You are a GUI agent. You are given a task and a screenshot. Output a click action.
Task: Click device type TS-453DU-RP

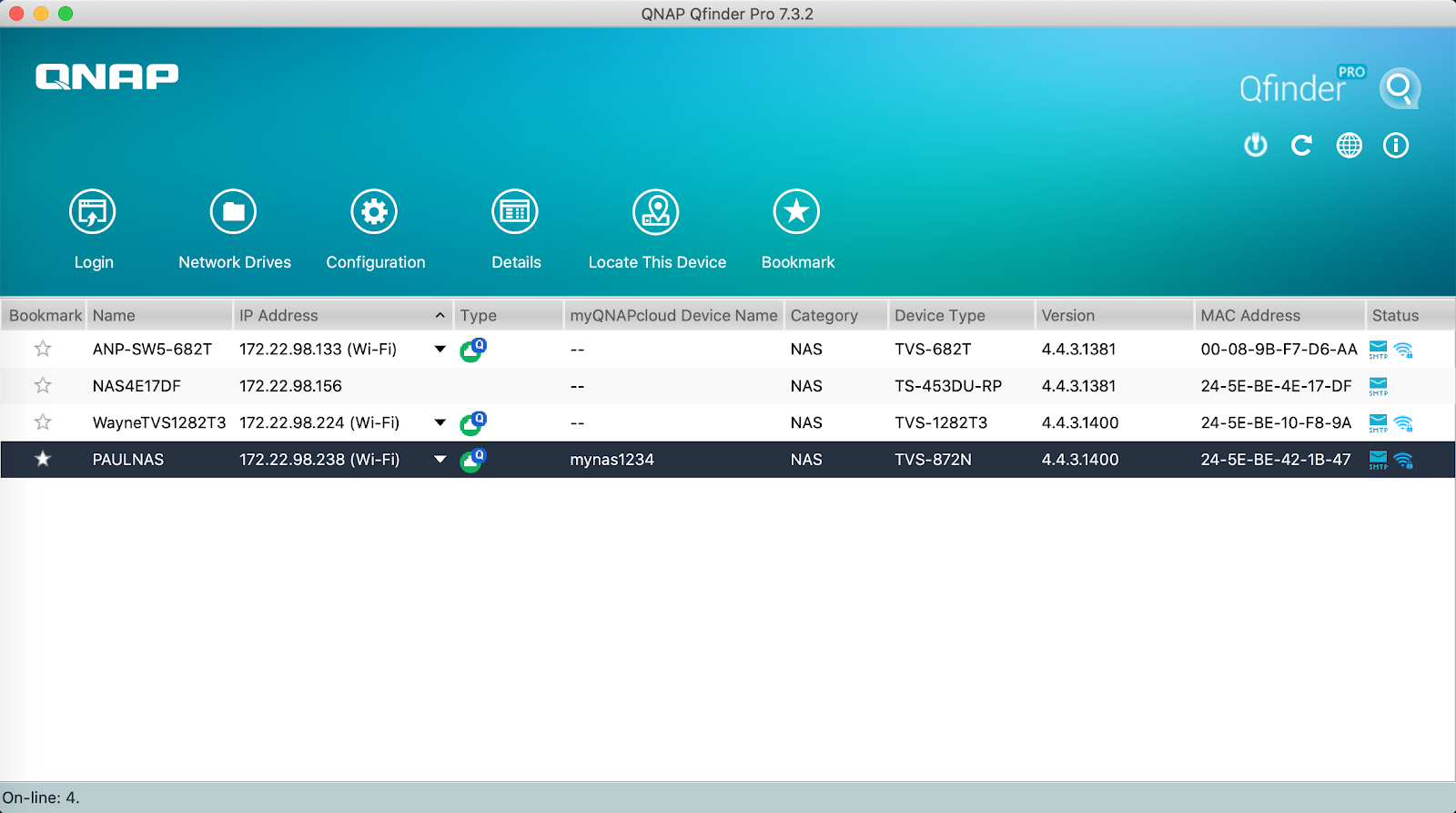pos(948,386)
